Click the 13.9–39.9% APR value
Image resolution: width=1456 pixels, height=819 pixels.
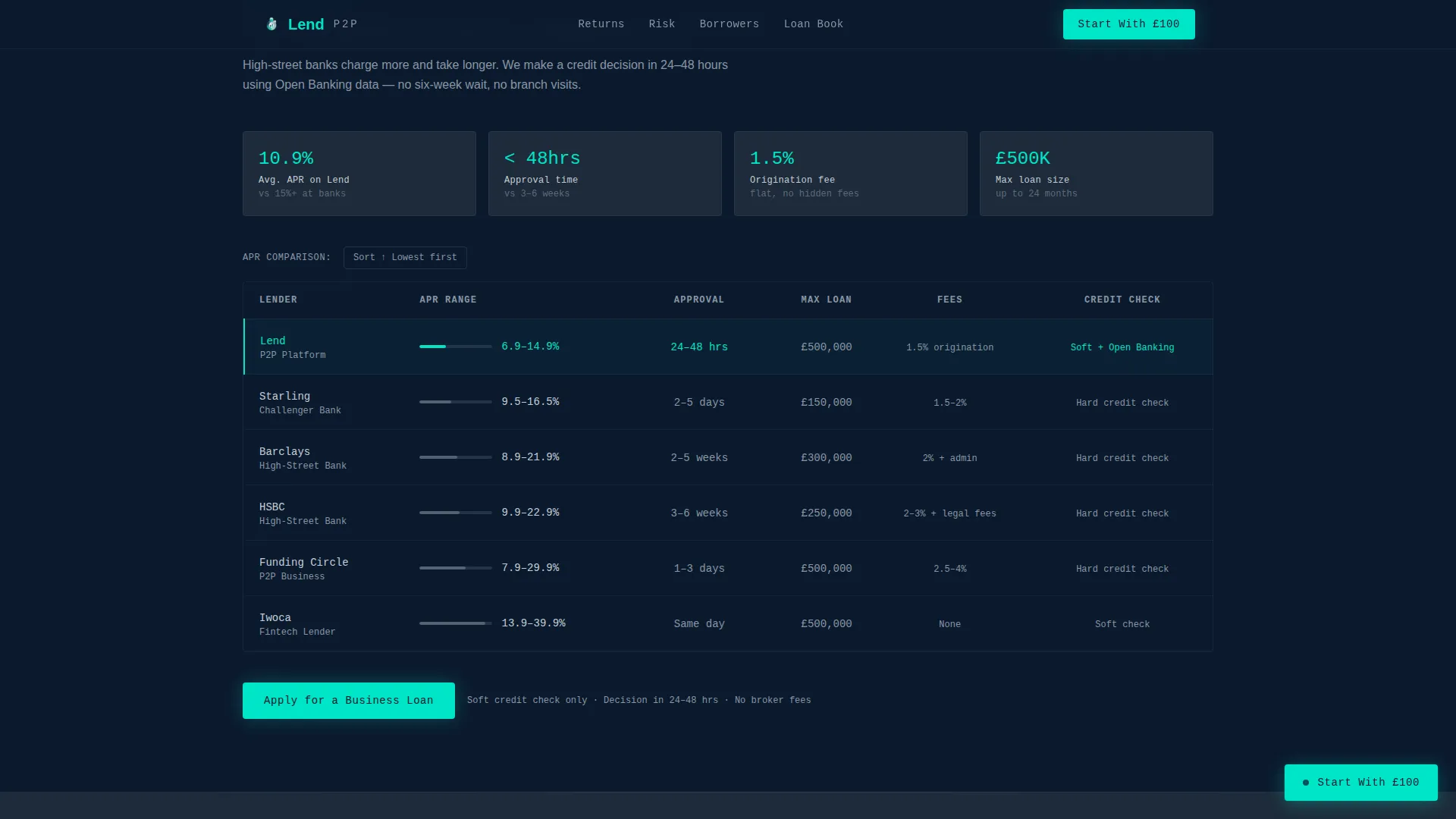click(x=533, y=623)
